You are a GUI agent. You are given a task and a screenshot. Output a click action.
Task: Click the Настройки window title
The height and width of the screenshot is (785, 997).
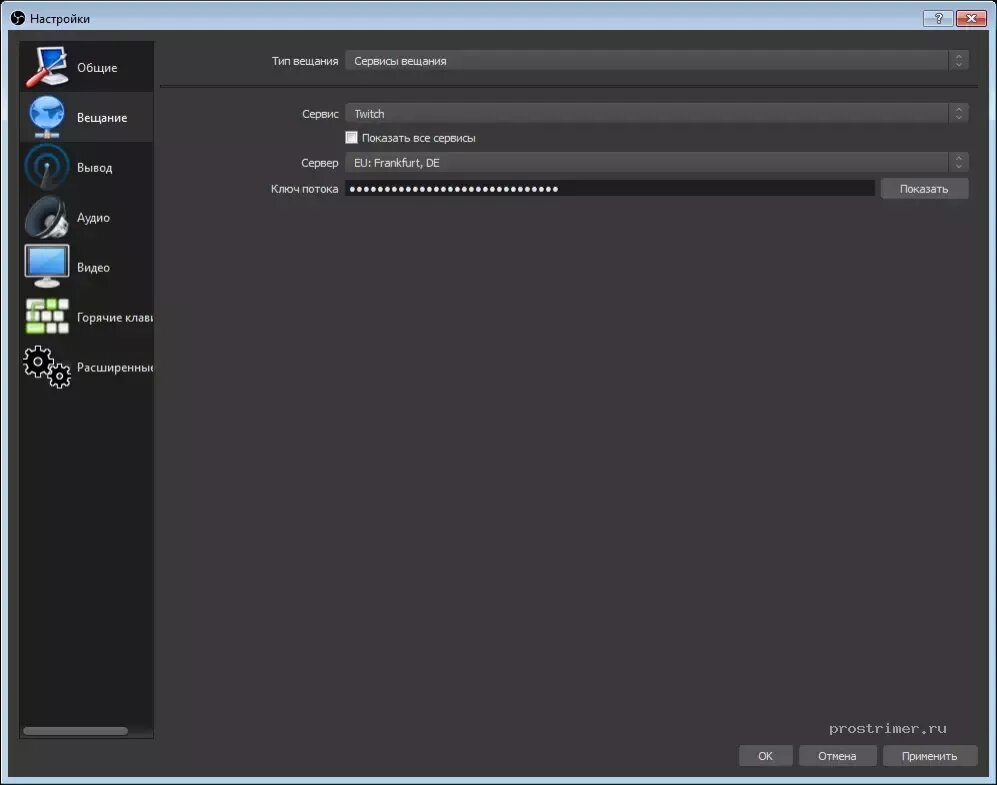[x=60, y=19]
